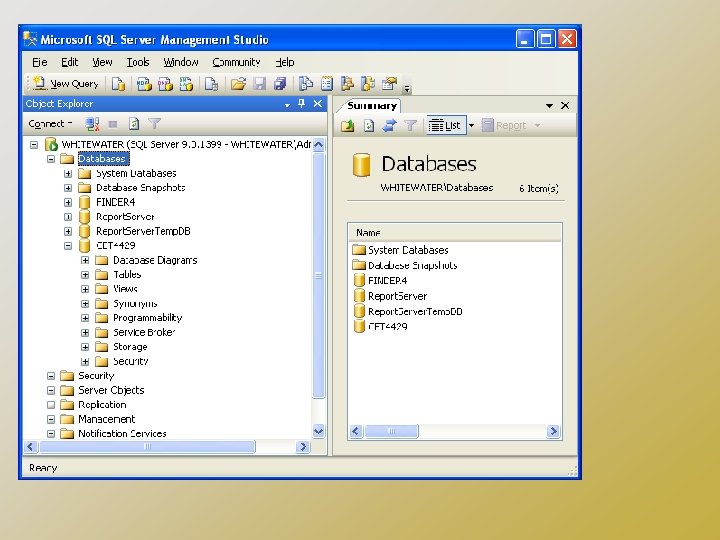Viewport: 720px width, 540px height.
Task: Click Object Explorer vertical scroll down arrow
Action: click(x=318, y=432)
